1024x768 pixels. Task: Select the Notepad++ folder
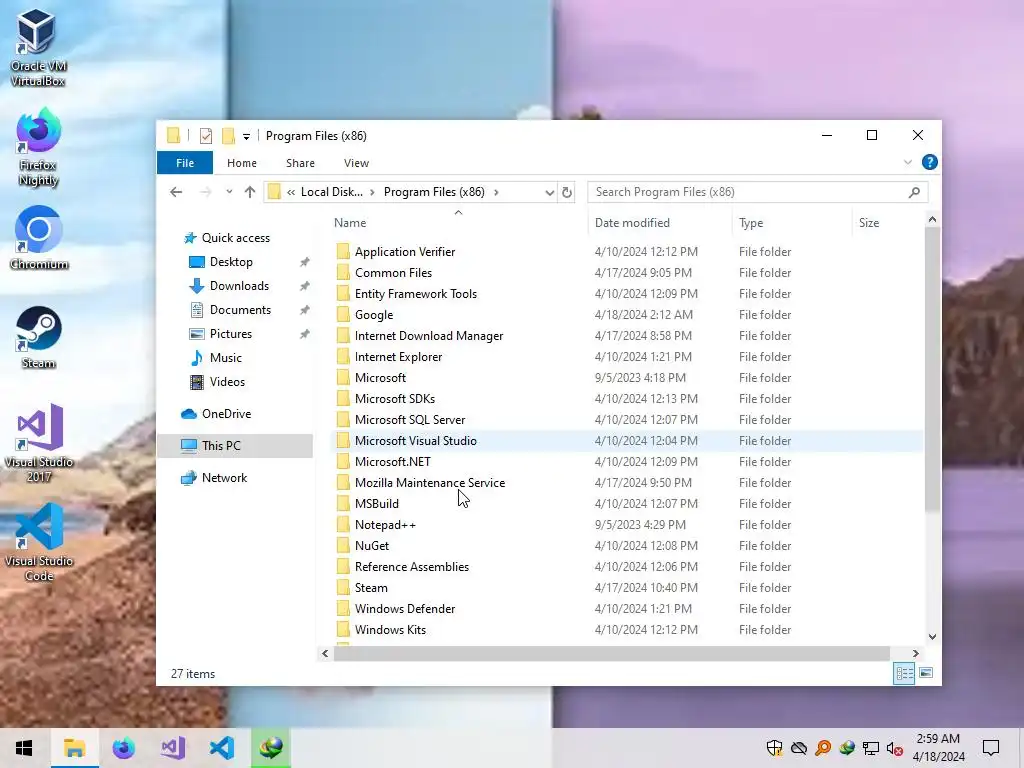tap(385, 524)
